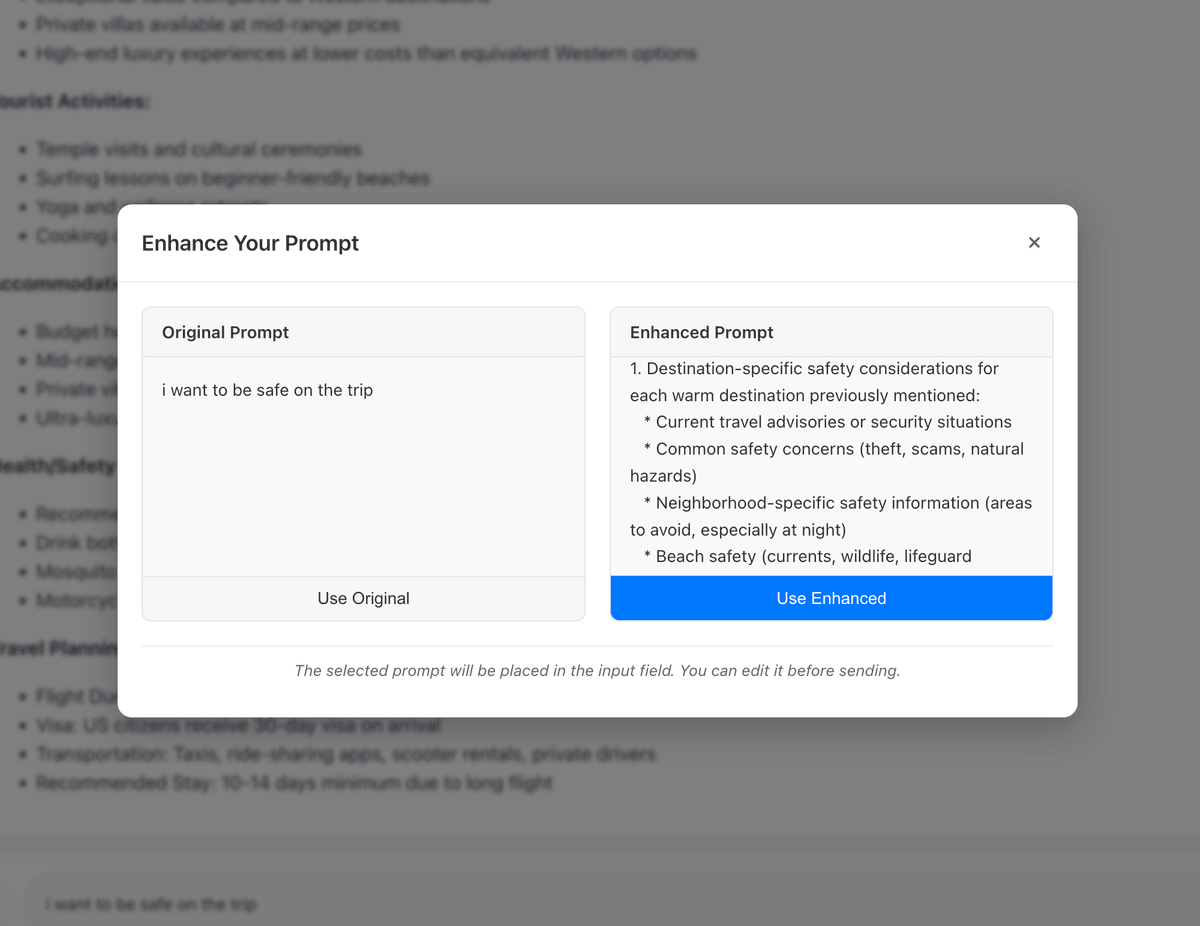
Task: Click the Temple visits and cultural ceremonies bullet
Action: point(199,149)
